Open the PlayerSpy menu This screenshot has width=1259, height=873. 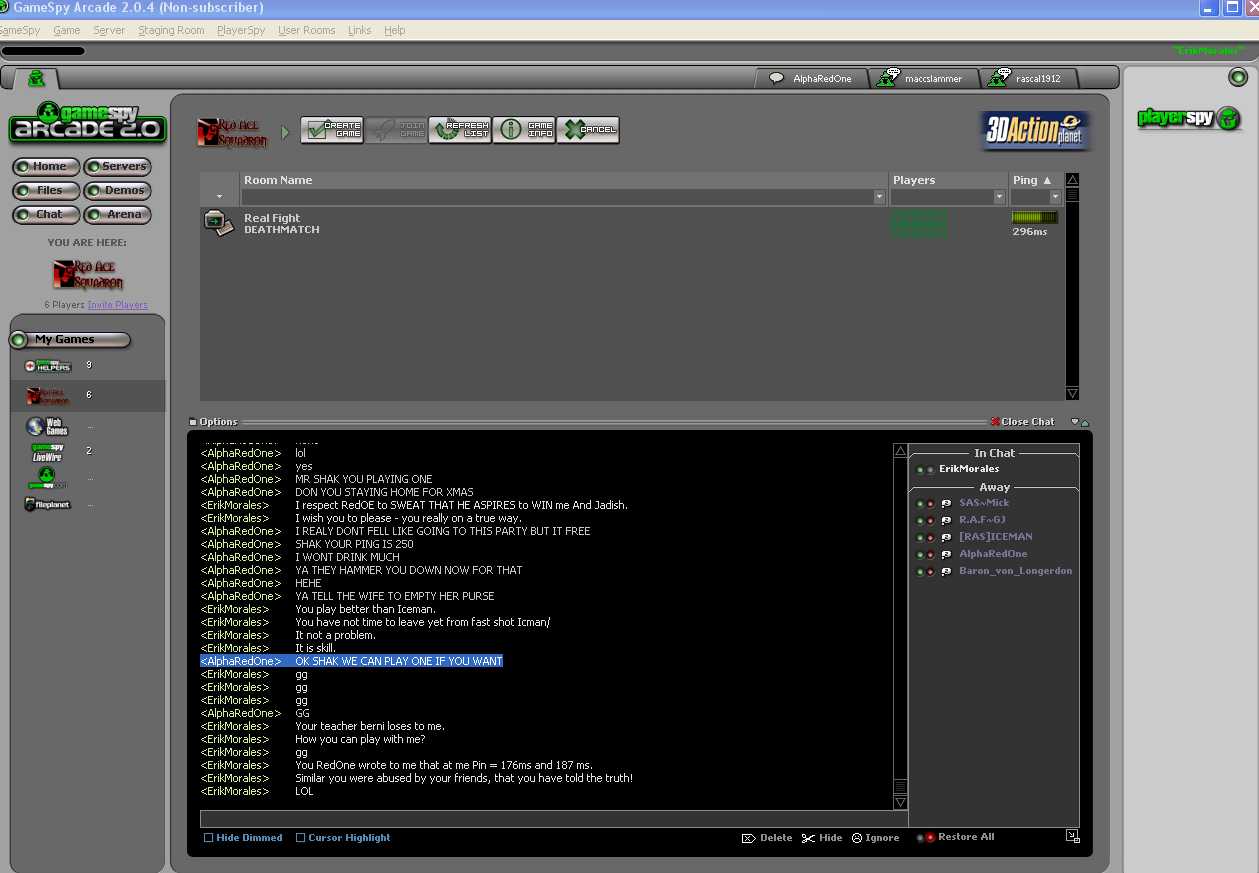pos(241,30)
